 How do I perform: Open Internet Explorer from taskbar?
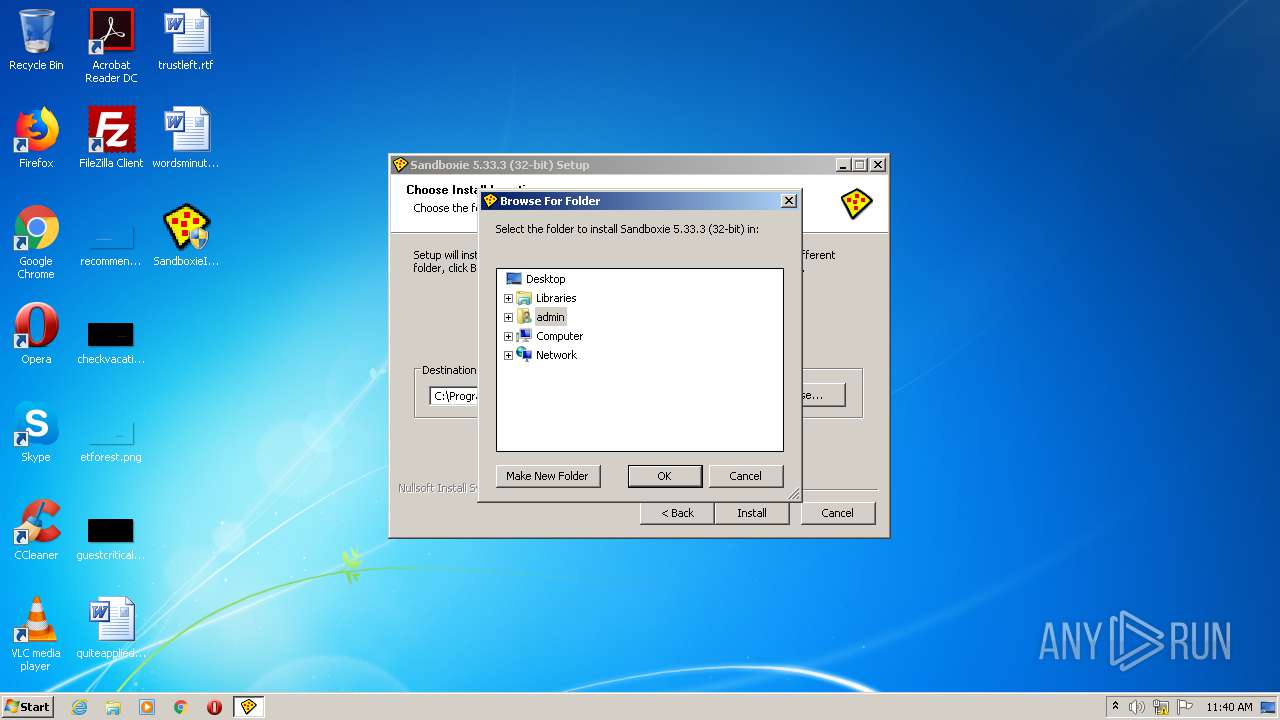[x=79, y=707]
